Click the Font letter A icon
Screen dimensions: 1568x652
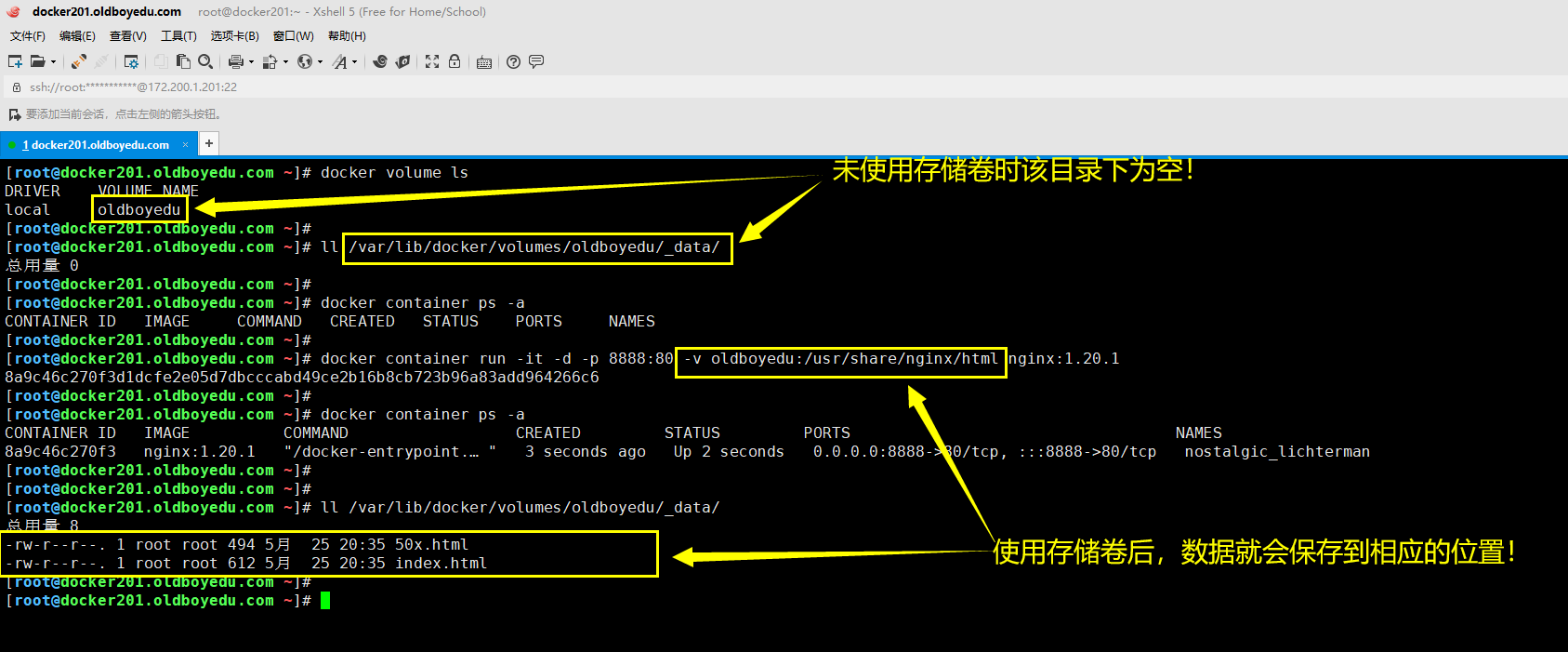click(x=340, y=61)
